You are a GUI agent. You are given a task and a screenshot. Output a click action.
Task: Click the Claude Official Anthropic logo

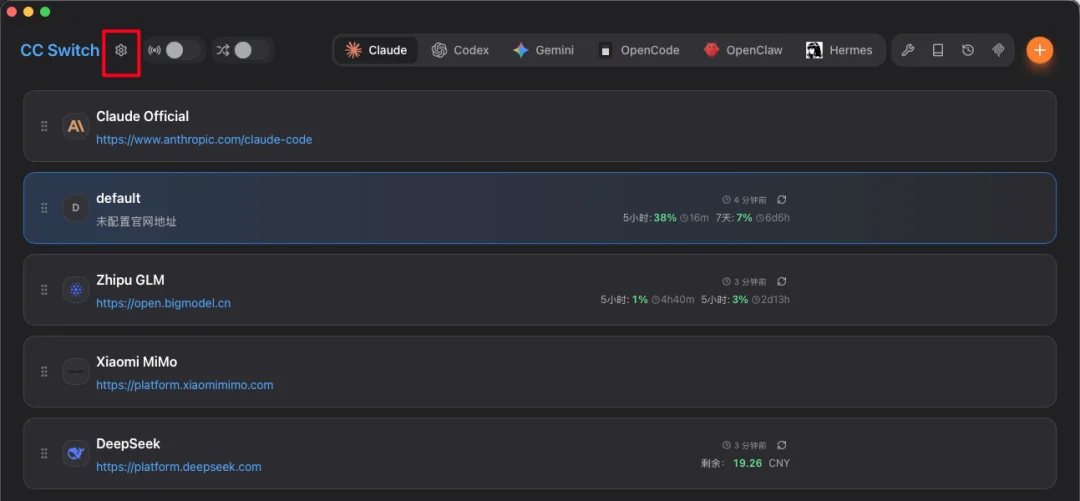coord(76,126)
